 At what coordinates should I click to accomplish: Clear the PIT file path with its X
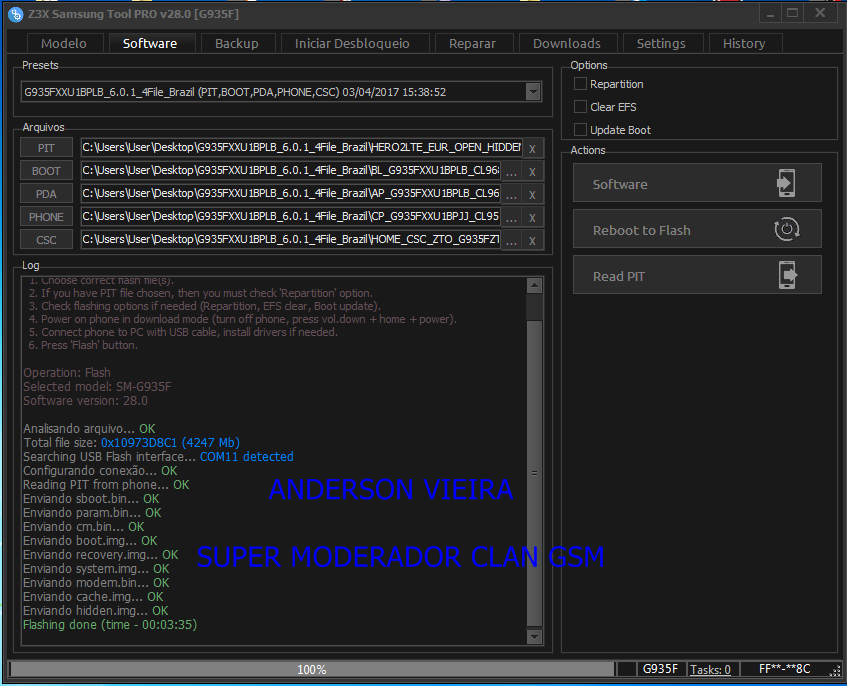coord(532,149)
